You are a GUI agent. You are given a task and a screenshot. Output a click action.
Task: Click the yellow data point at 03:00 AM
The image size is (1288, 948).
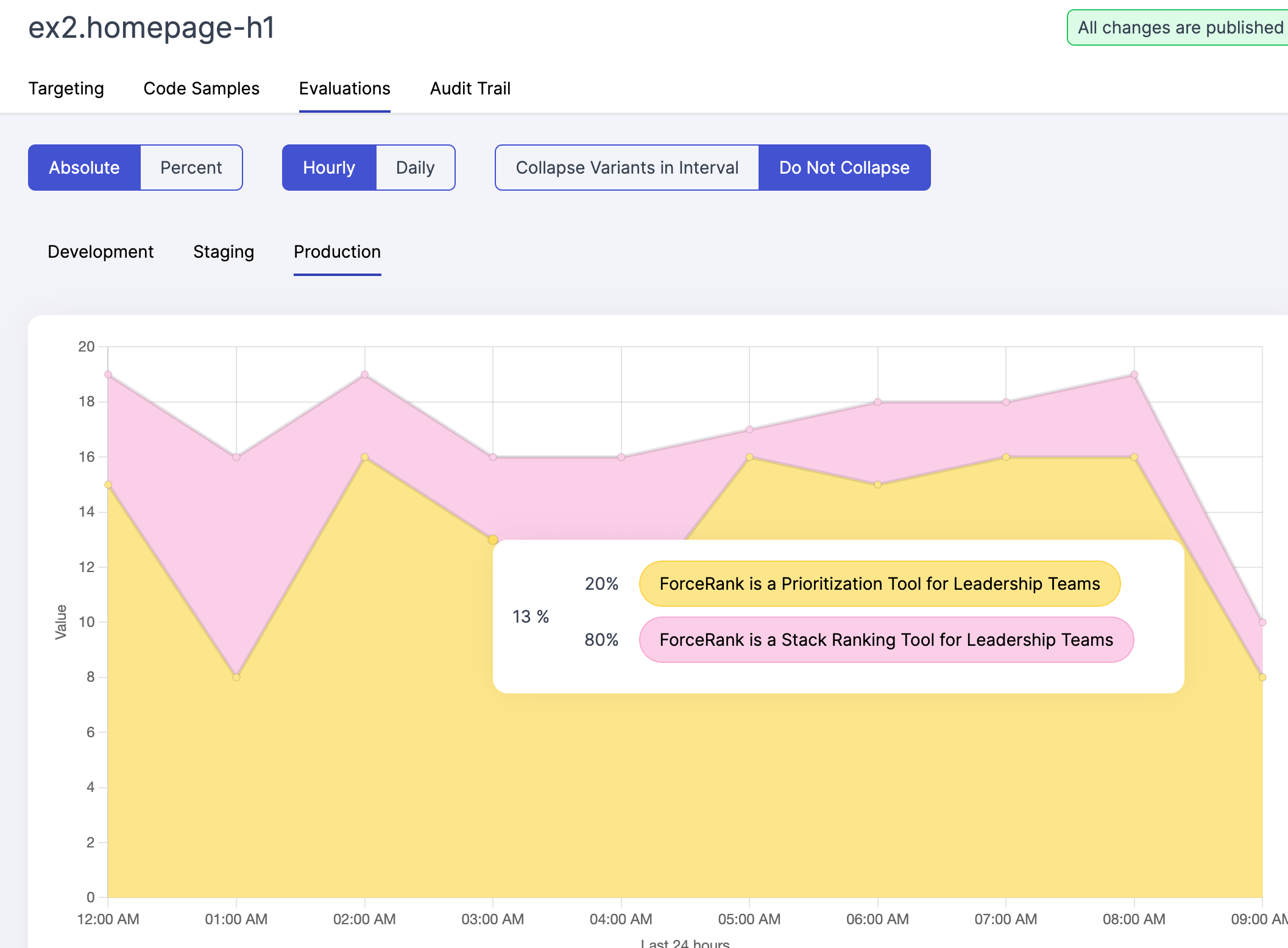(x=493, y=539)
